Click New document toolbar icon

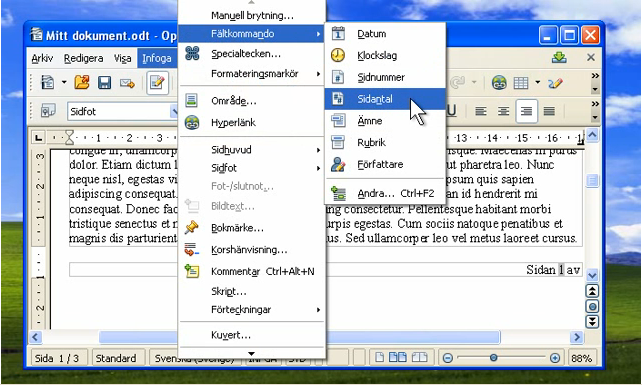point(48,82)
